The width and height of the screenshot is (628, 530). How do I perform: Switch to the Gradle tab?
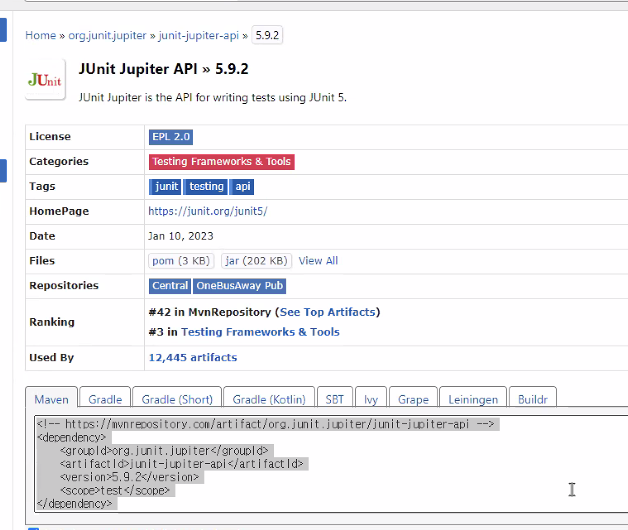(105, 398)
